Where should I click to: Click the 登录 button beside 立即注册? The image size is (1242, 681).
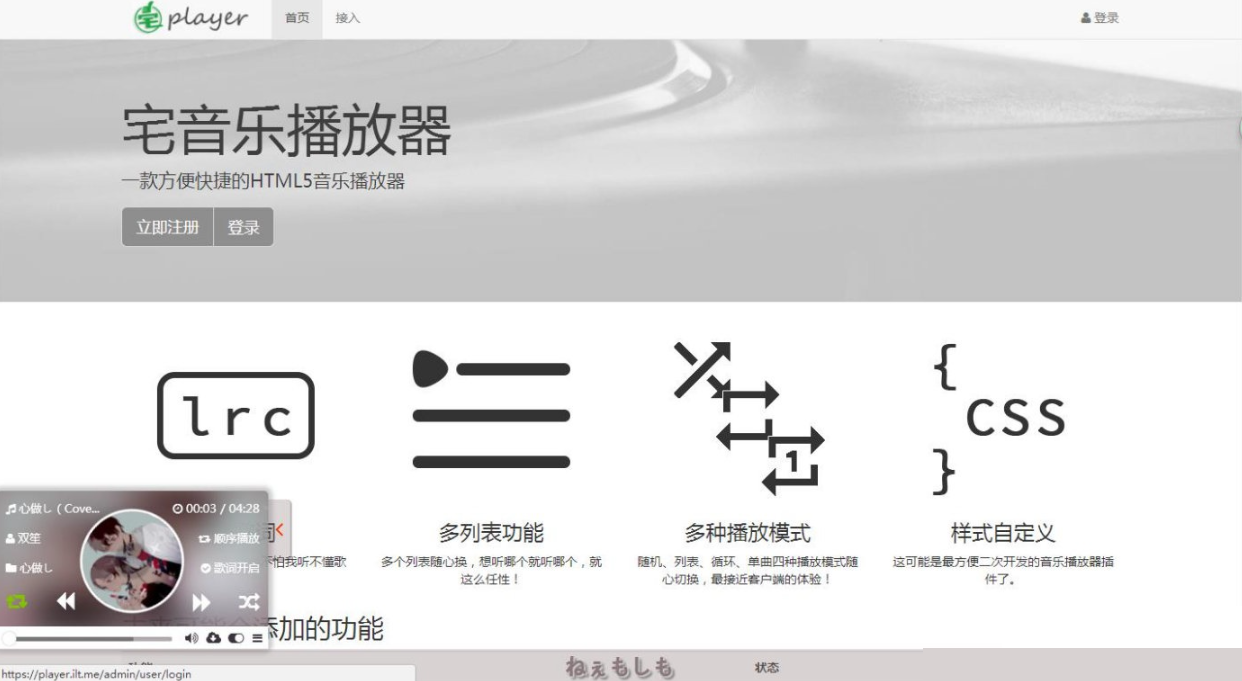click(x=244, y=227)
